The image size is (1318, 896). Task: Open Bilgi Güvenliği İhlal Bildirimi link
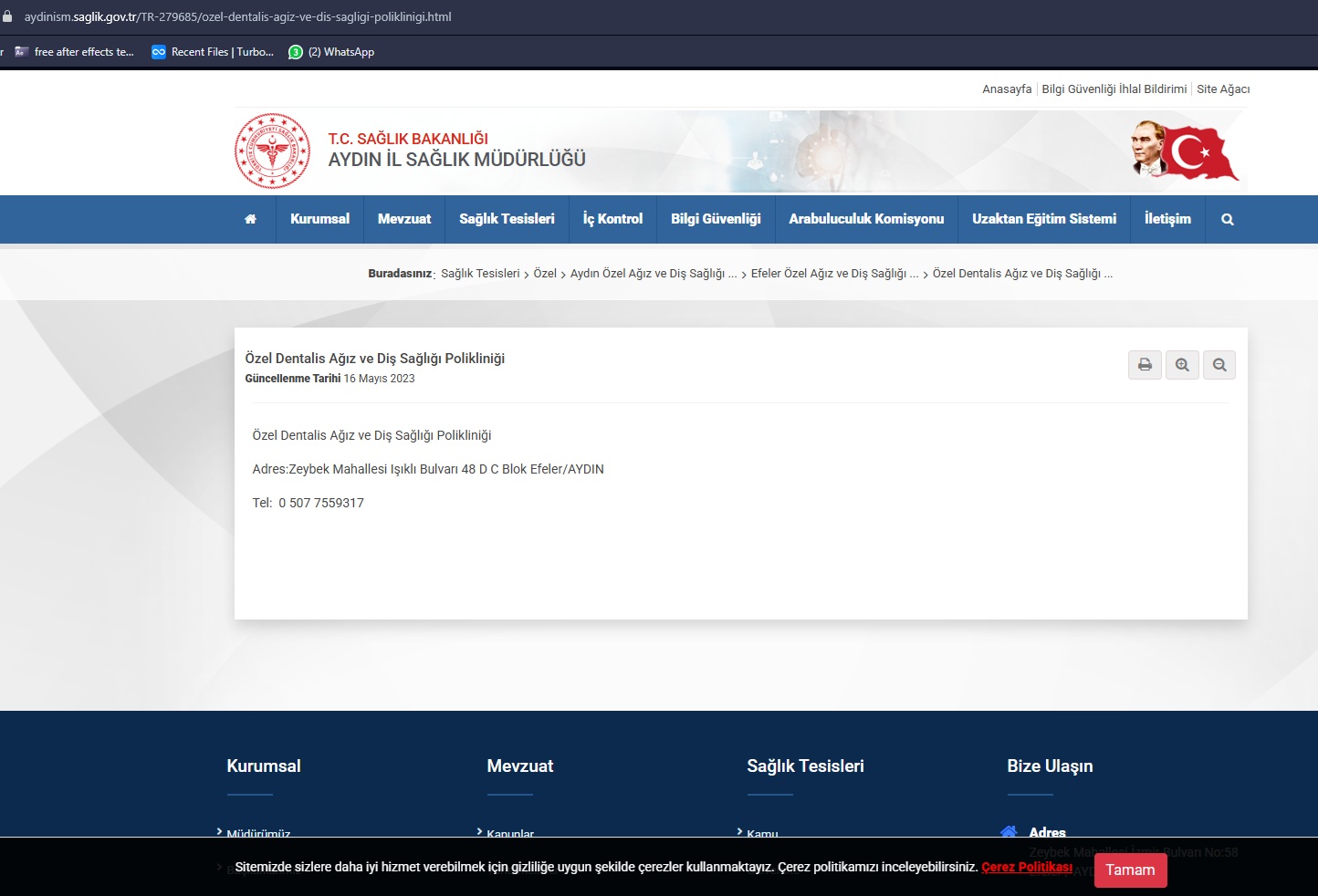pos(1114,89)
